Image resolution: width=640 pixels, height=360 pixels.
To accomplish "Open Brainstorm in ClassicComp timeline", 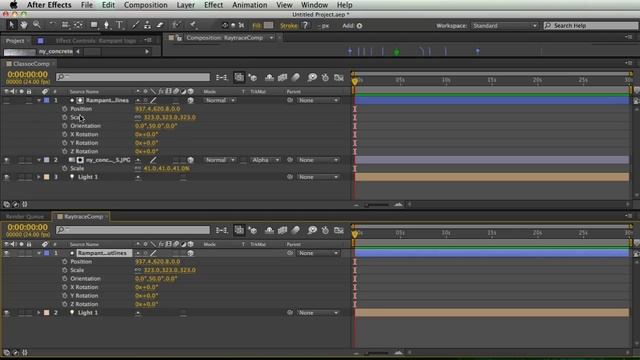I will 312,77.
